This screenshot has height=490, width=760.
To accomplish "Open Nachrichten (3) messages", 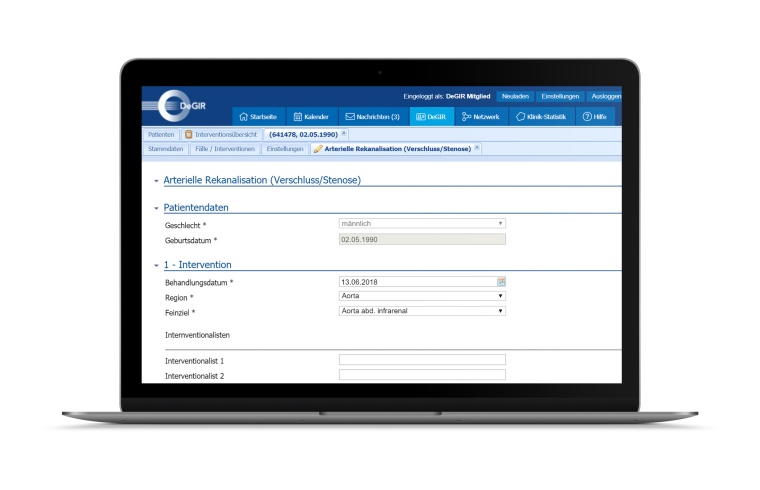I will click(x=372, y=117).
